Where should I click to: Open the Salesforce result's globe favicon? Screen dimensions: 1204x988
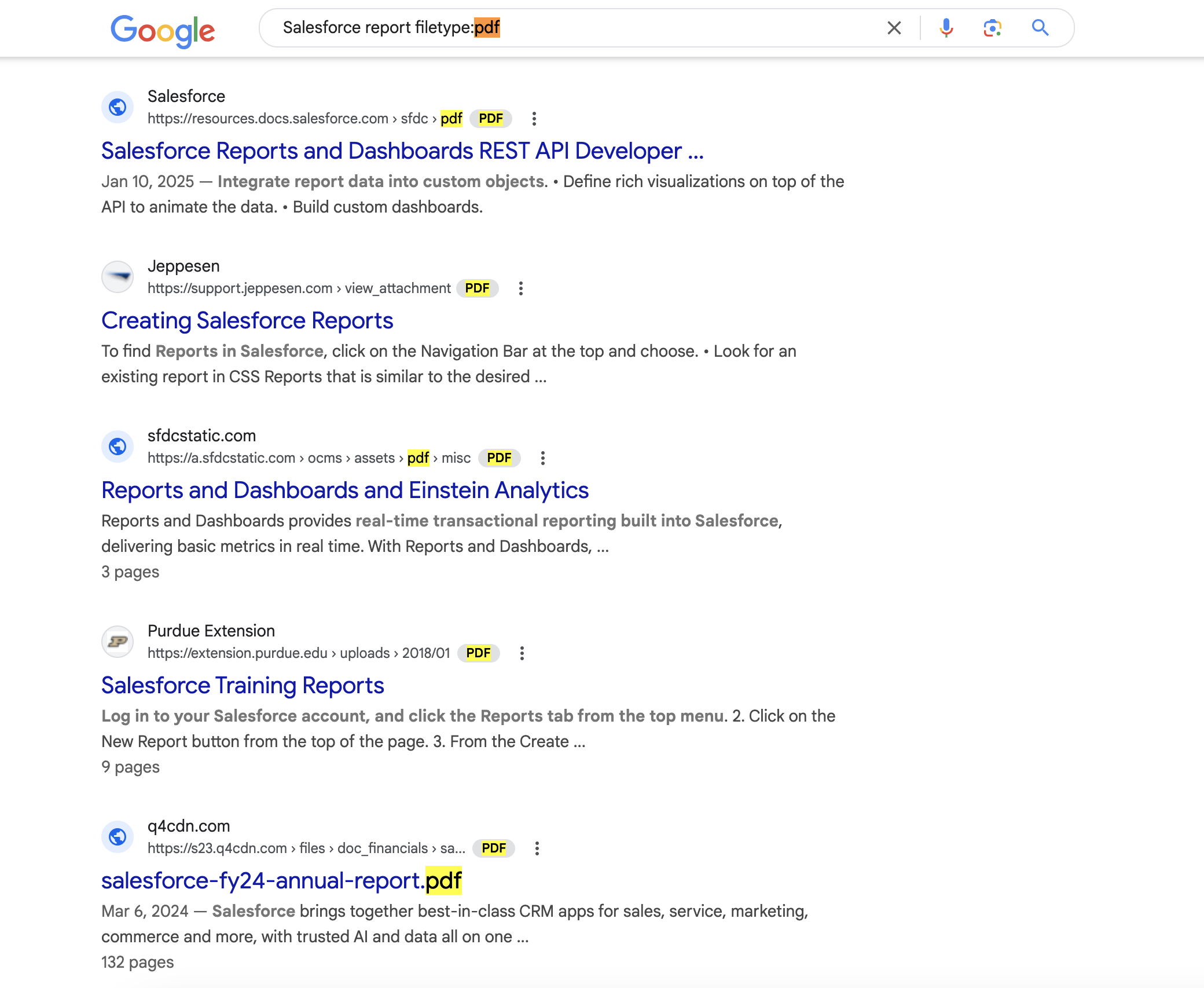click(x=118, y=107)
